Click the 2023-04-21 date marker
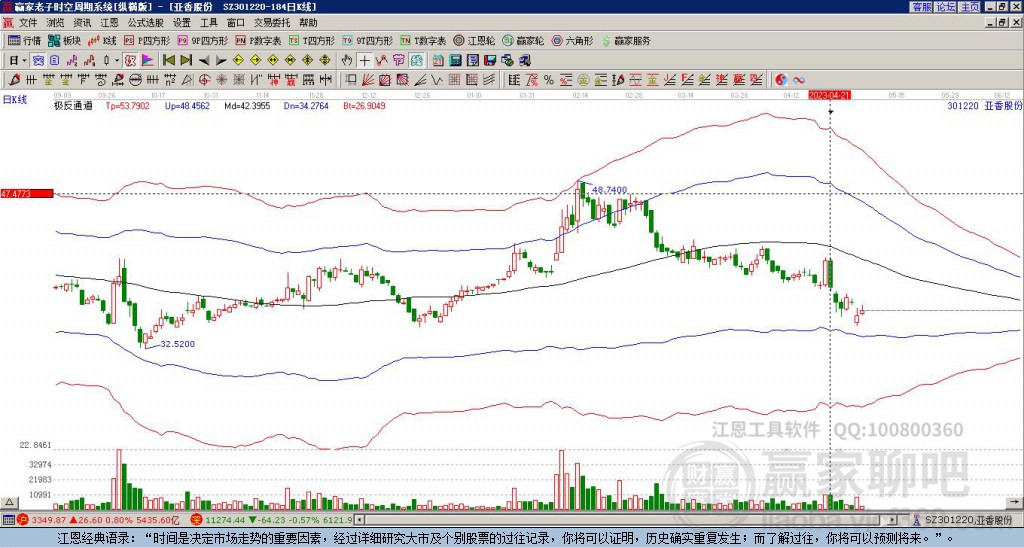The height and width of the screenshot is (548, 1024). 829,95
